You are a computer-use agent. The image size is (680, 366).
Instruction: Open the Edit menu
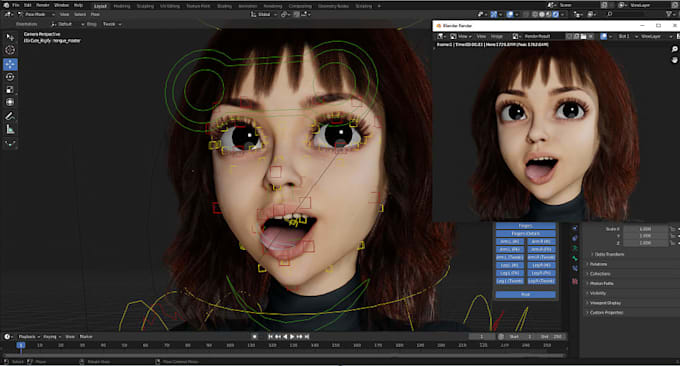(28, 5)
